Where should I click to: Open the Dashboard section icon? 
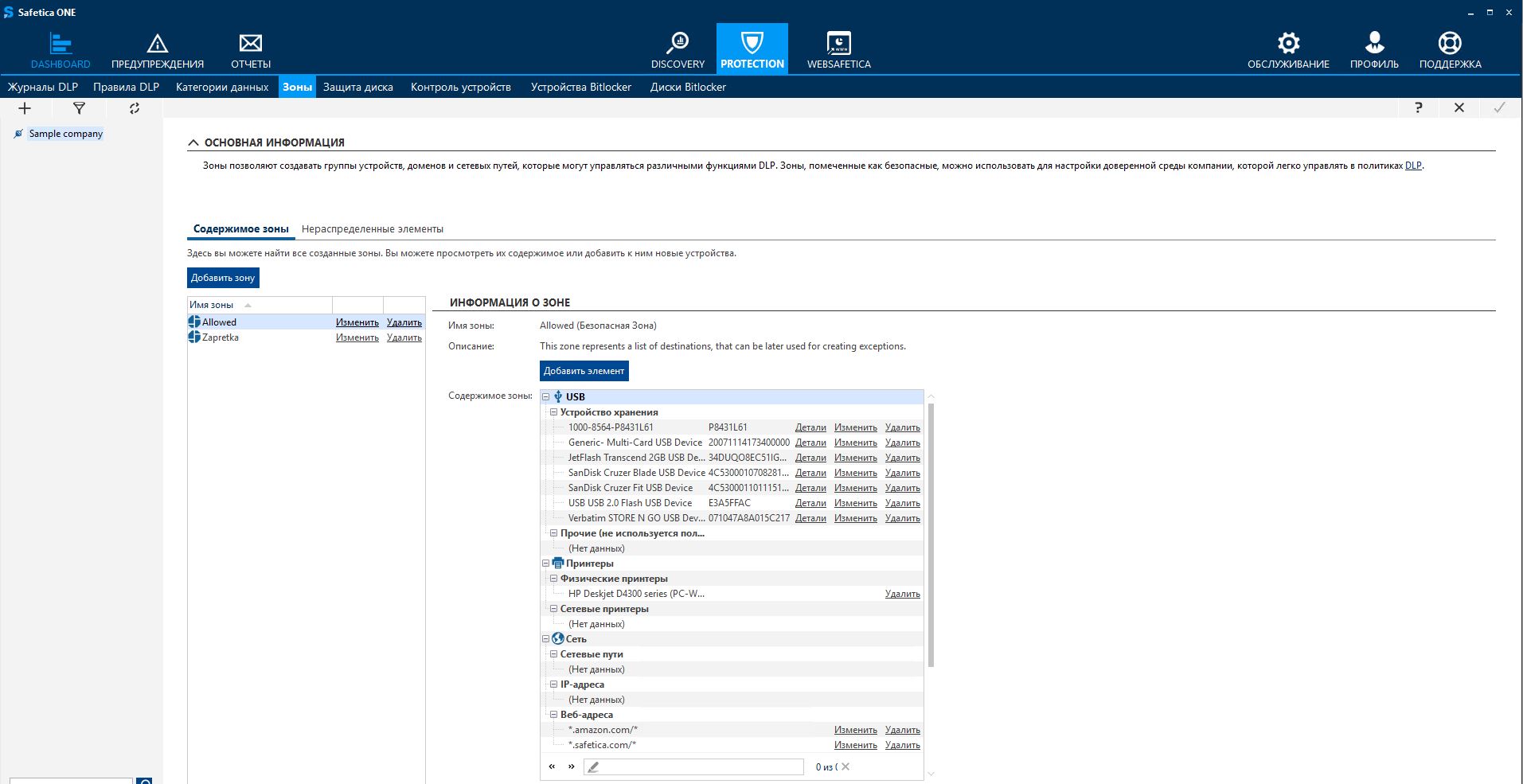pyautogui.click(x=61, y=44)
